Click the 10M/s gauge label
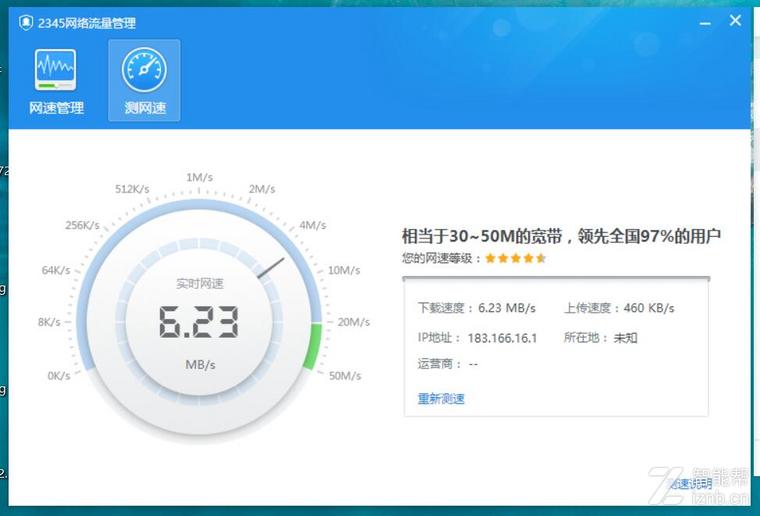Screen dimensions: 760x516 click(x=344, y=270)
